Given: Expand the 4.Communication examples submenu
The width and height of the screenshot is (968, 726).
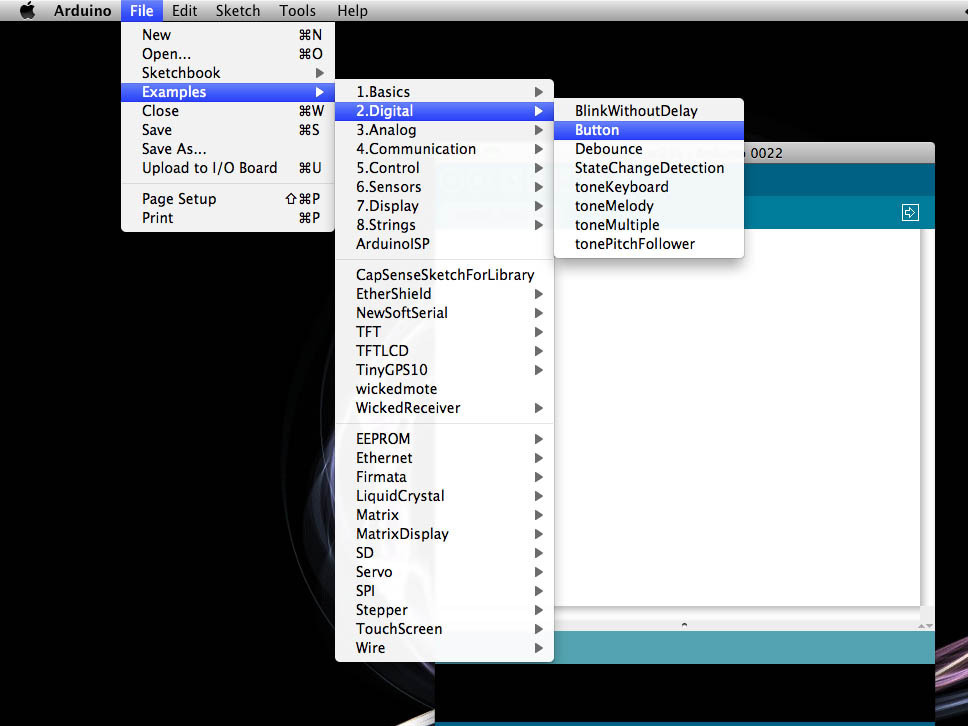Looking at the screenshot, I should click(444, 149).
